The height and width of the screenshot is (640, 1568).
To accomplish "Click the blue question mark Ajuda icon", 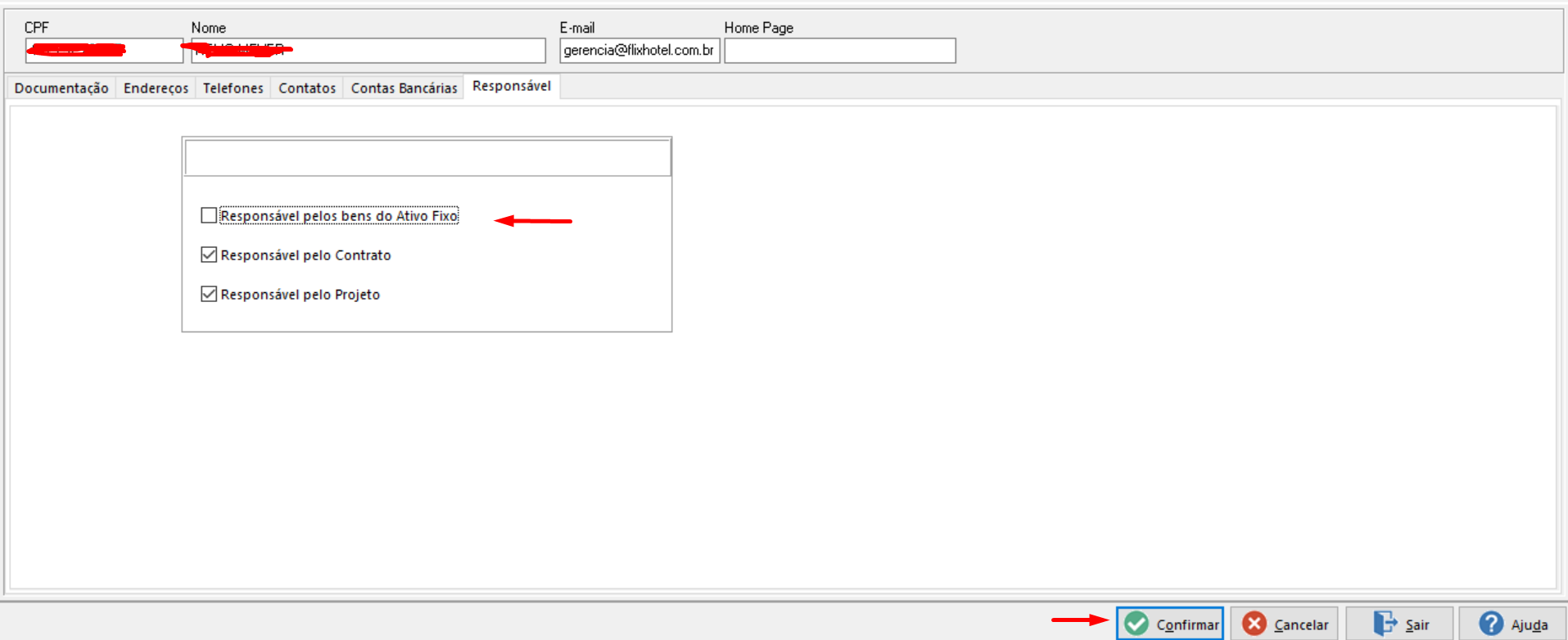I will [x=1491, y=624].
